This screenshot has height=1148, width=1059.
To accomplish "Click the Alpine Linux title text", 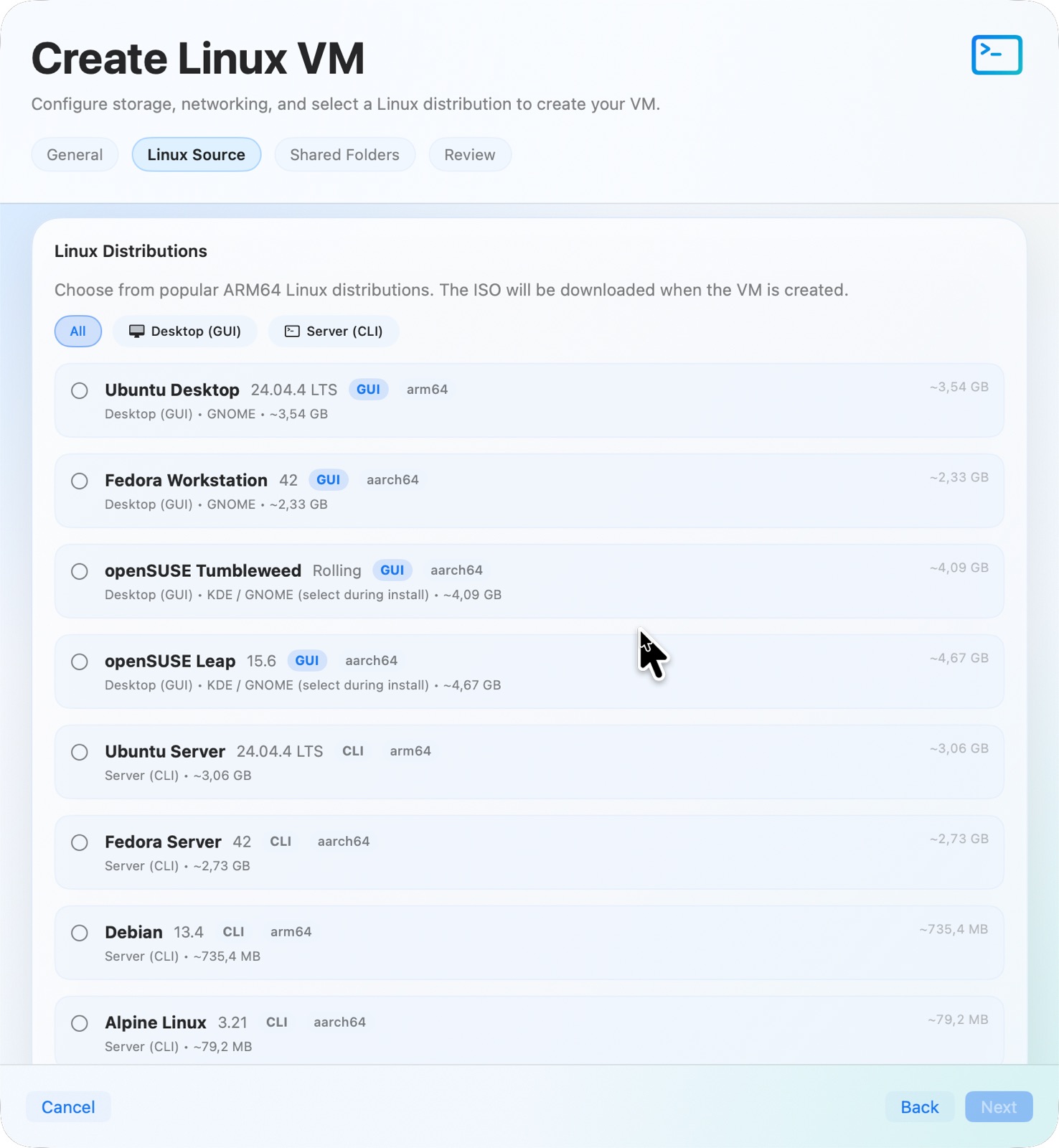I will [x=156, y=1022].
